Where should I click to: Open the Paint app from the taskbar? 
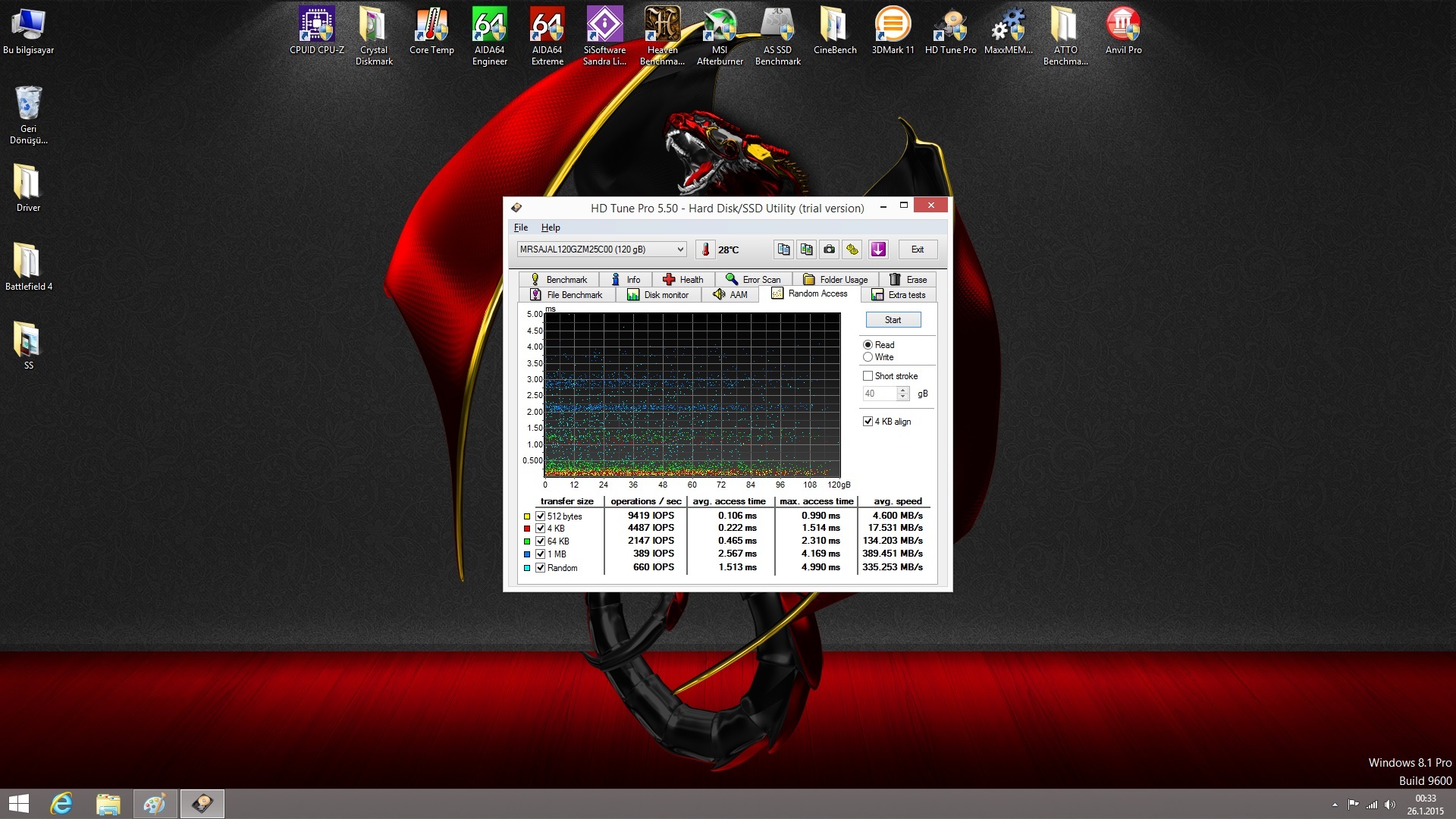pos(155,804)
